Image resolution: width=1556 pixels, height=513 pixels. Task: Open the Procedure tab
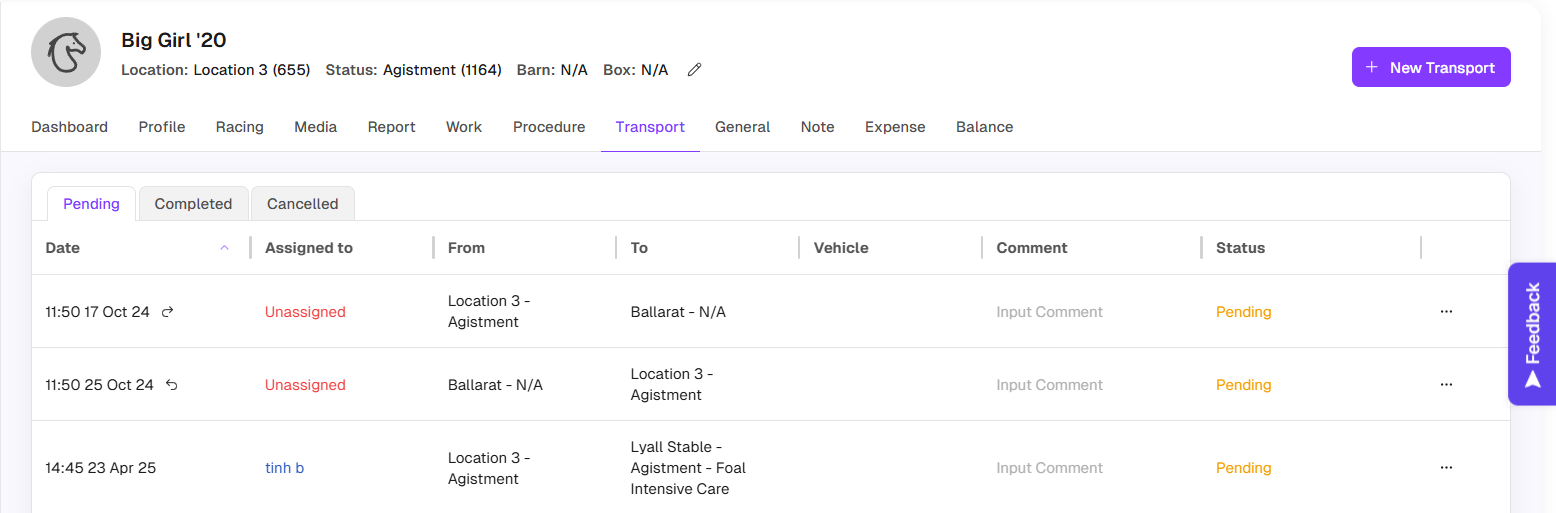pyautogui.click(x=549, y=127)
